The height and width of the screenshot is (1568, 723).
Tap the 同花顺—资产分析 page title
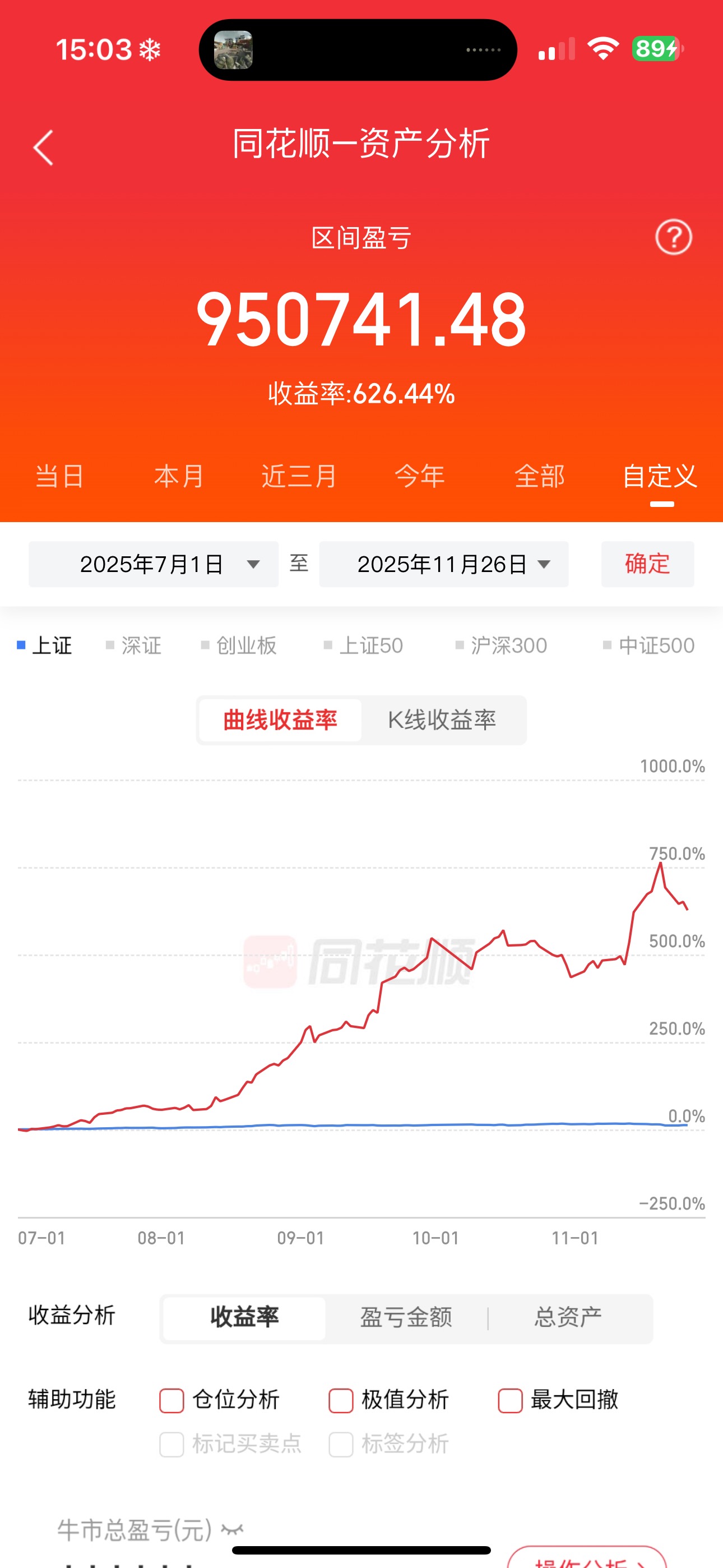pos(361,144)
